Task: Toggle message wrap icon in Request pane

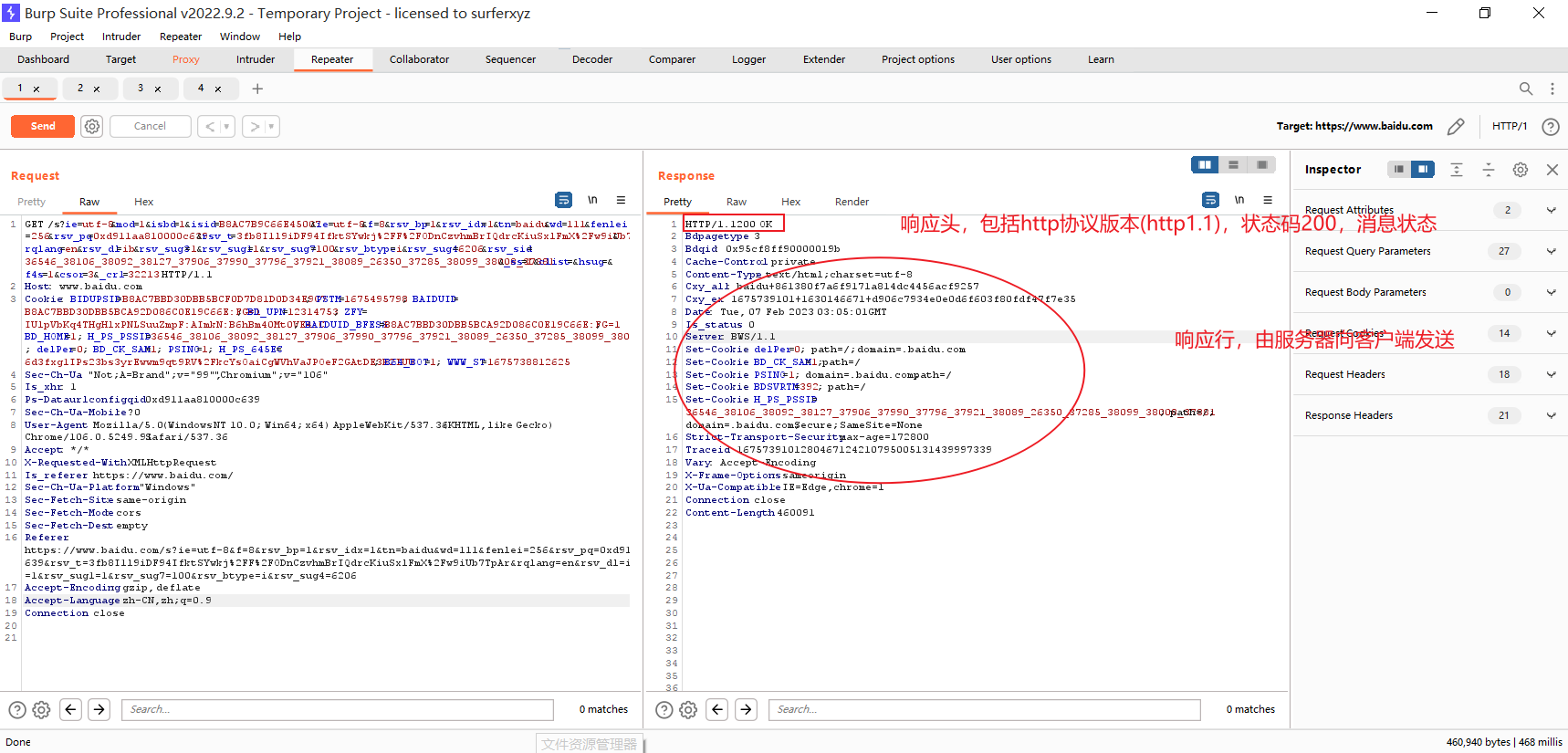Action: click(564, 200)
